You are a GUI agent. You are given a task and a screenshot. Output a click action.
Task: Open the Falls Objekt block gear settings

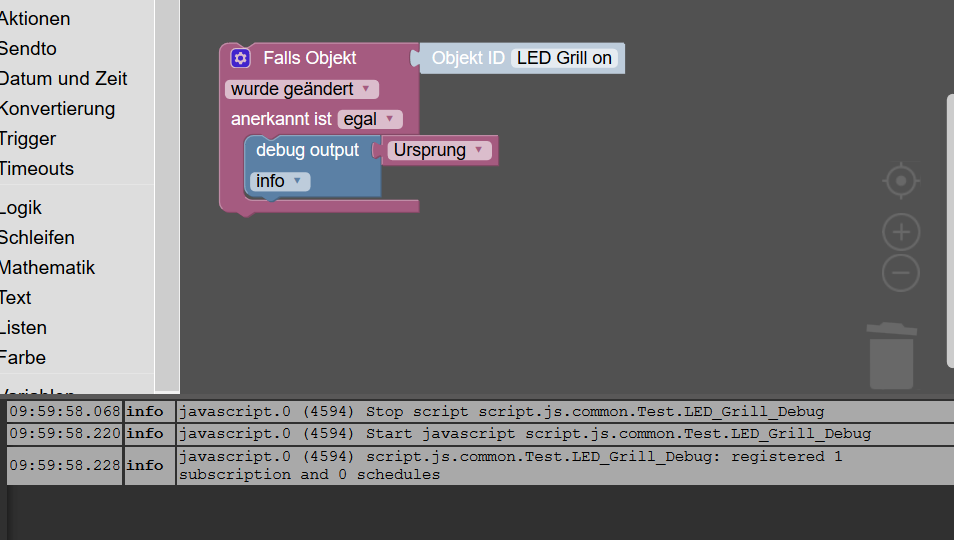click(x=240, y=58)
